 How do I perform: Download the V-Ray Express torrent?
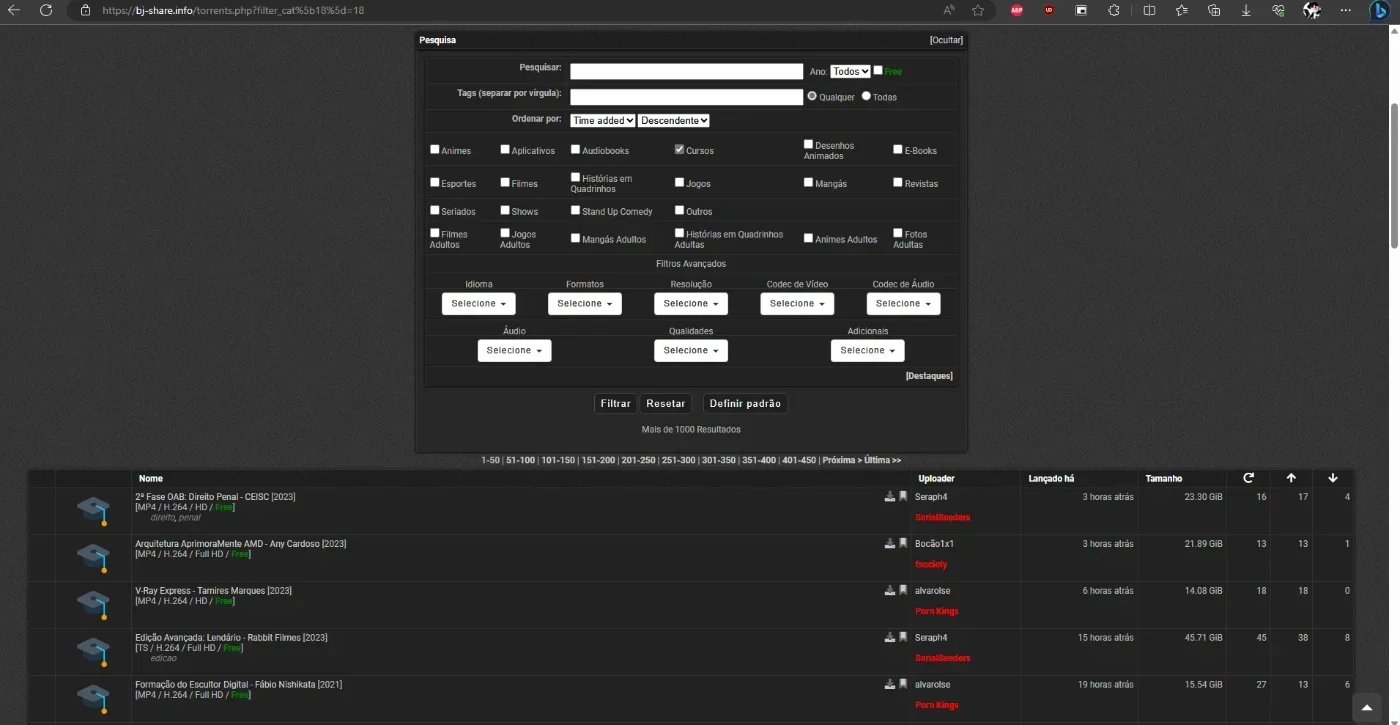(x=890, y=590)
